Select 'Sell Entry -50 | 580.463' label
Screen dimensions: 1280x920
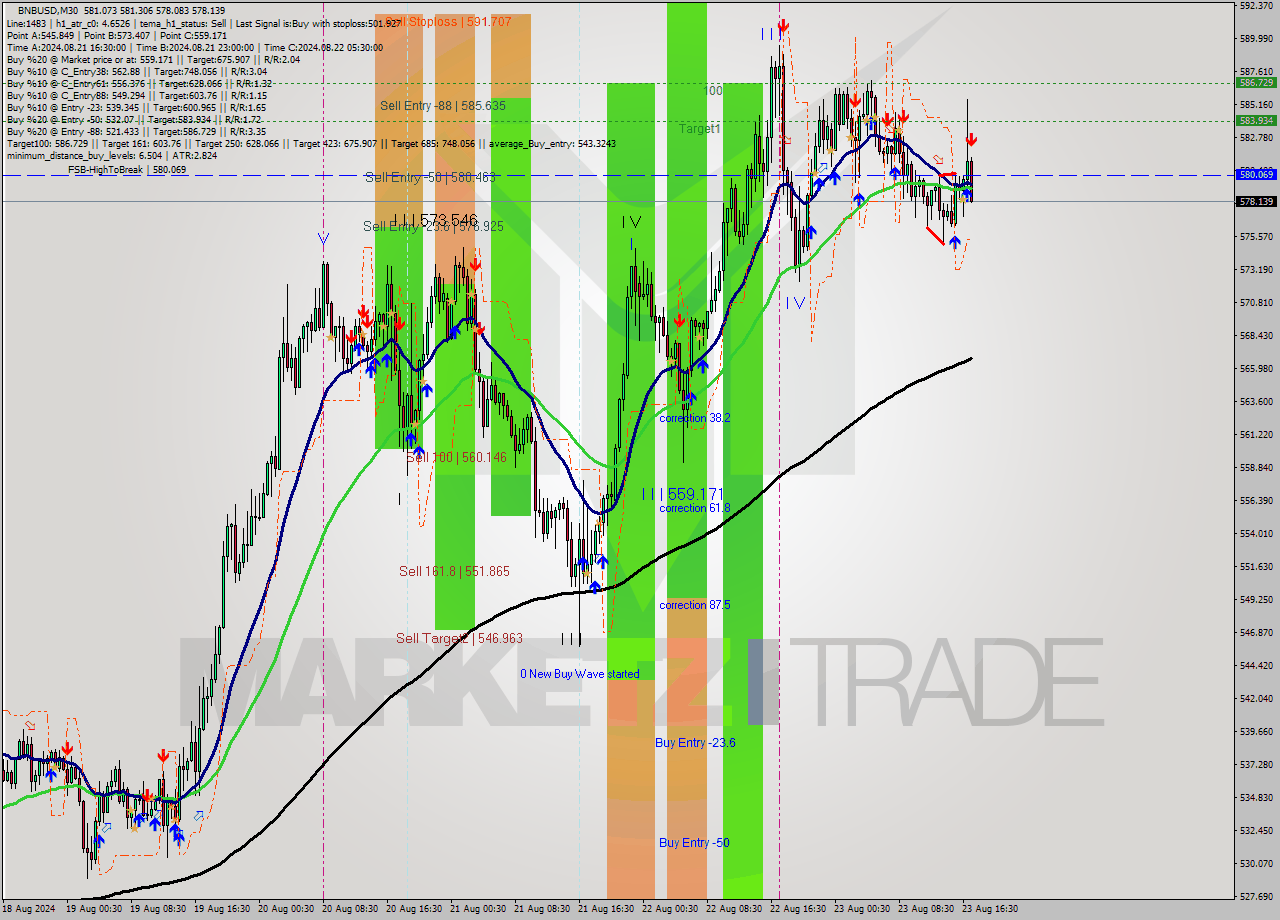click(x=430, y=177)
